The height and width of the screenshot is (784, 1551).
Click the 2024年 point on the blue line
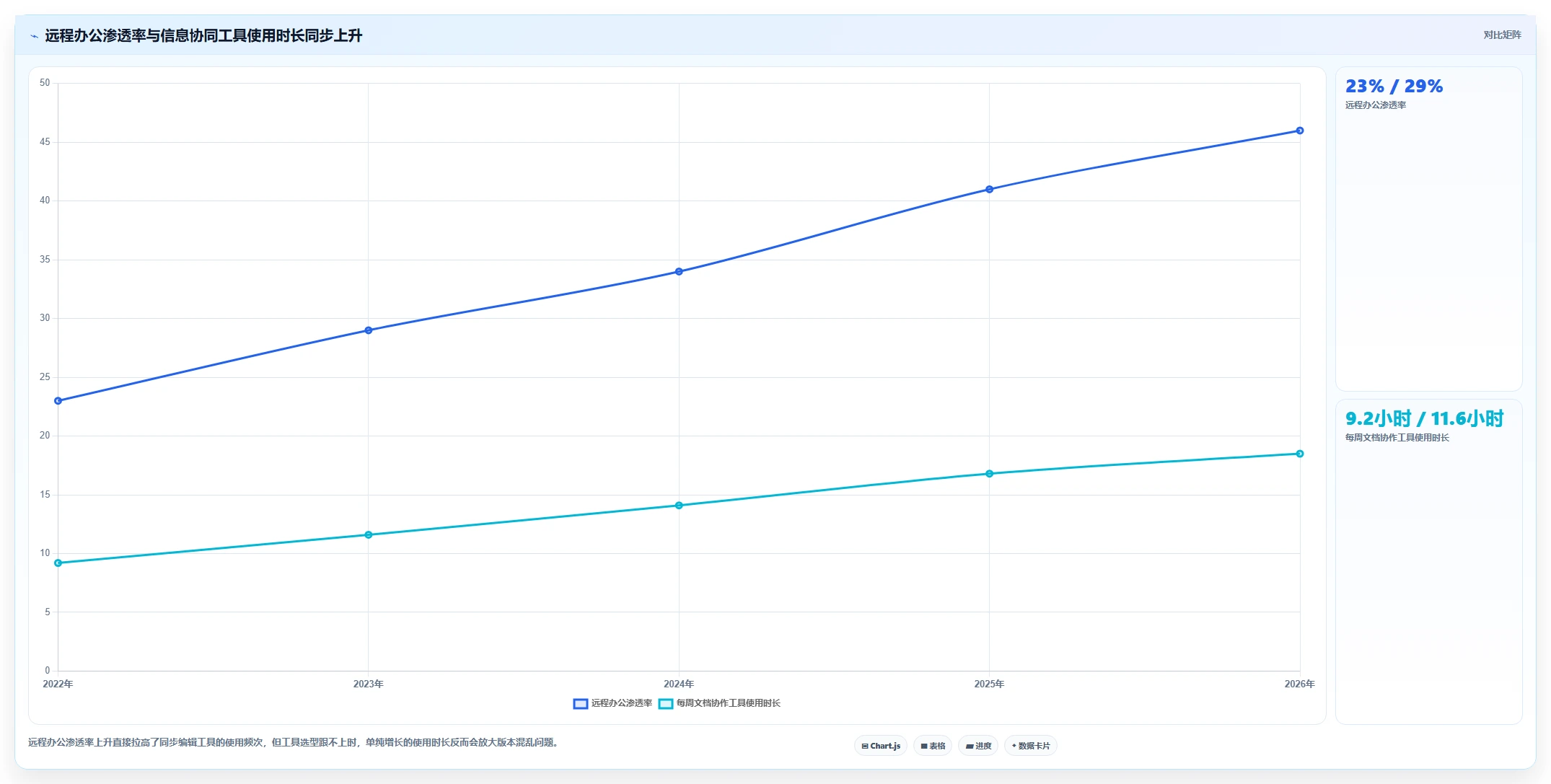point(679,272)
